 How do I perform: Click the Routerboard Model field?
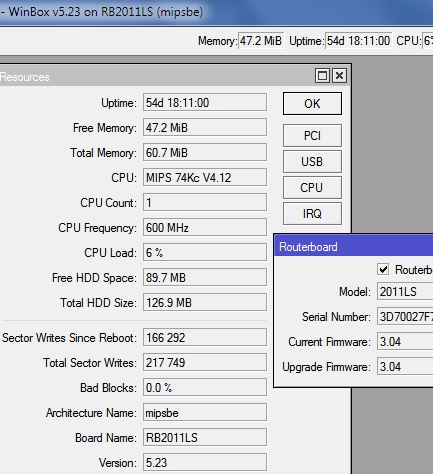405,291
